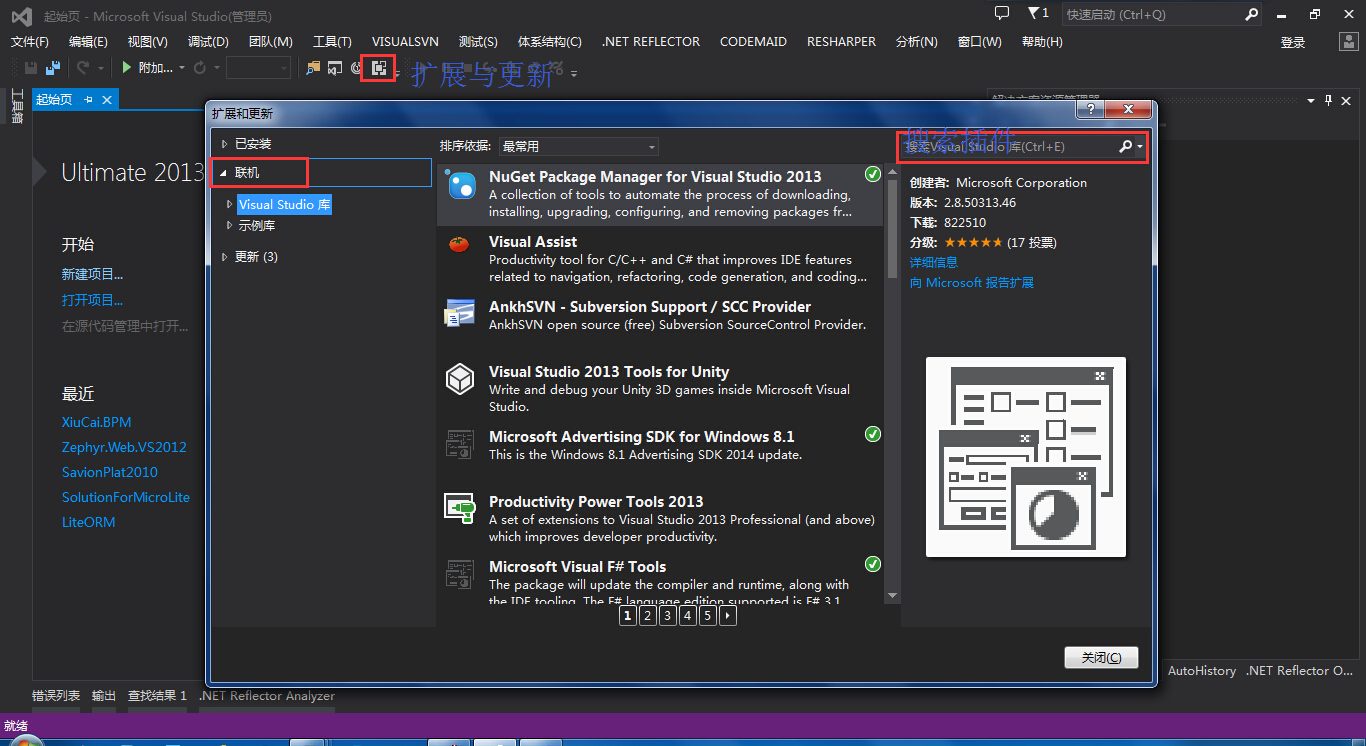Image resolution: width=1366 pixels, height=746 pixels.
Task: Switch to the .NET Reflector Analyzer tab
Action: 267,696
